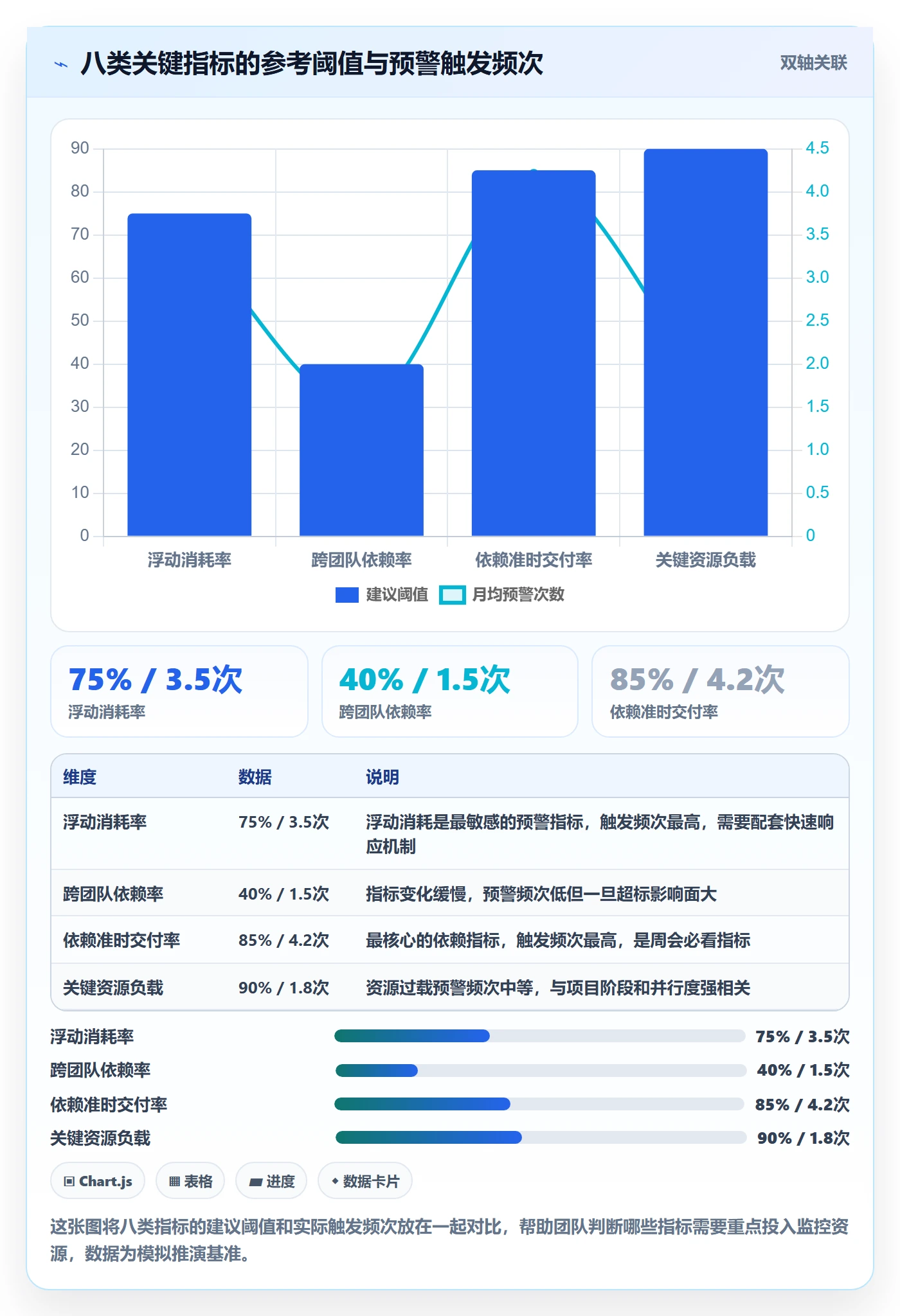Click the 跨团队依赖率 description starting 指标变化缓慢
Viewport: 900px width, 1316px height.
[x=541, y=894]
